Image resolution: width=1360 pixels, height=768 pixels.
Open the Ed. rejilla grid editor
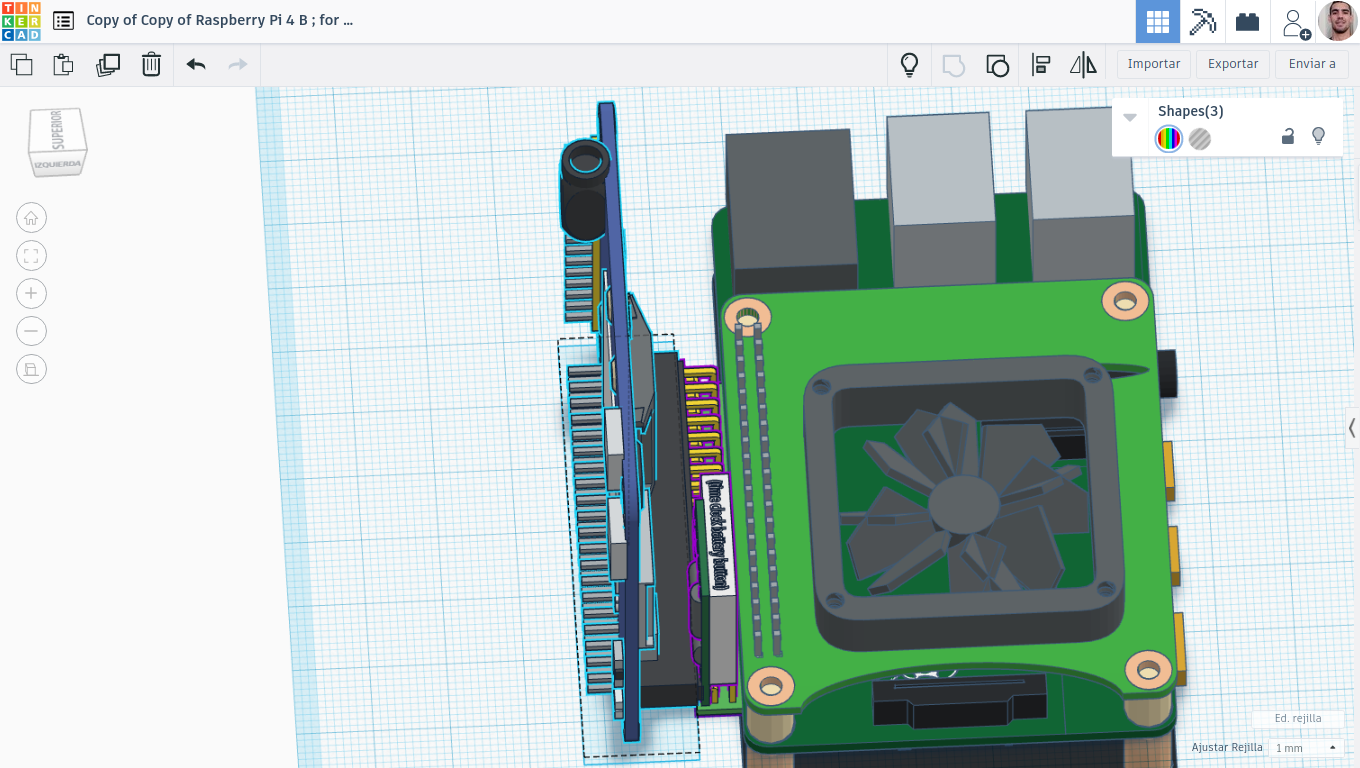pyautogui.click(x=1298, y=718)
